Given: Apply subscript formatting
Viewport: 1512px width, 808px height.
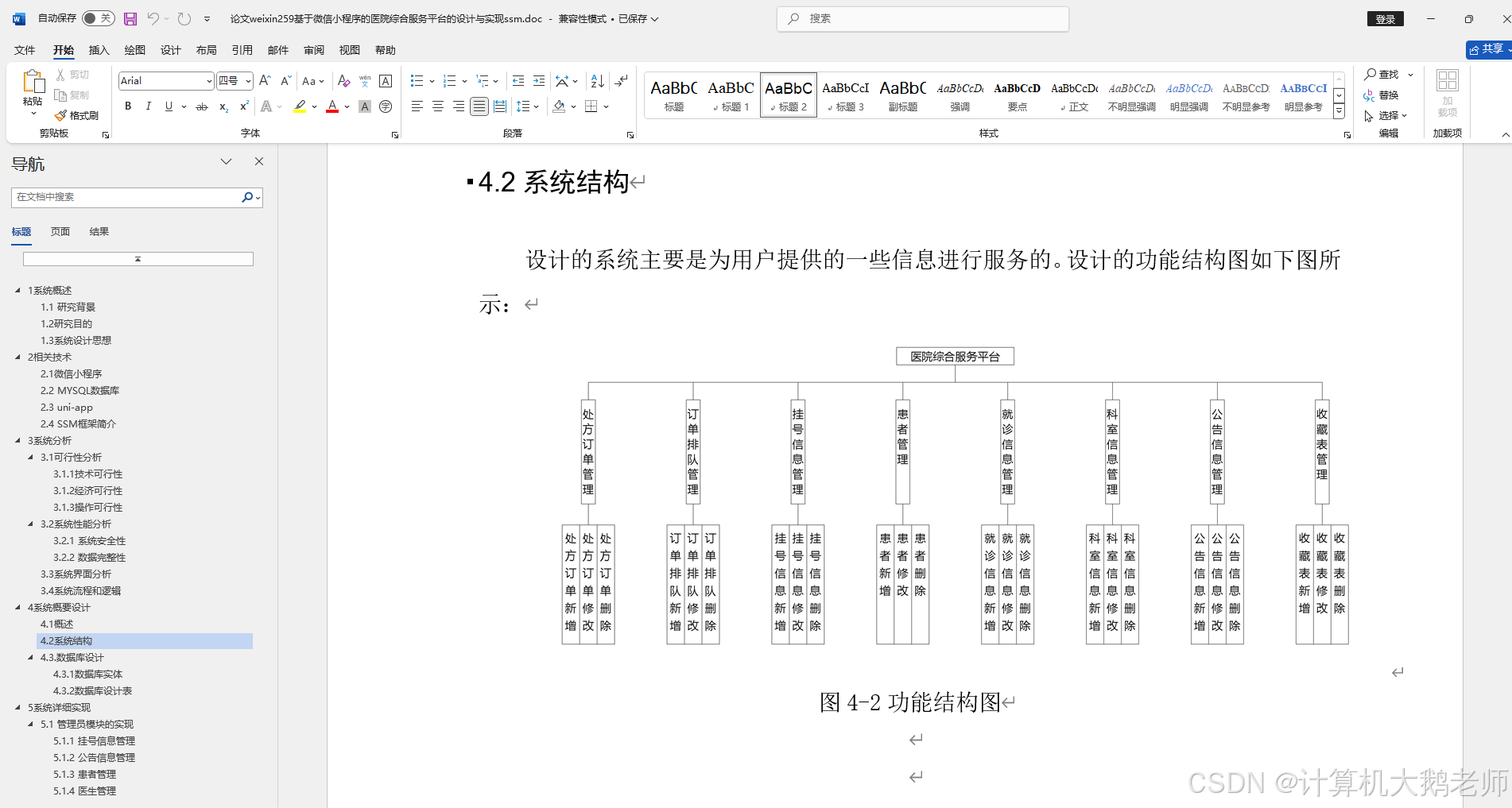Looking at the screenshot, I should pyautogui.click(x=223, y=106).
